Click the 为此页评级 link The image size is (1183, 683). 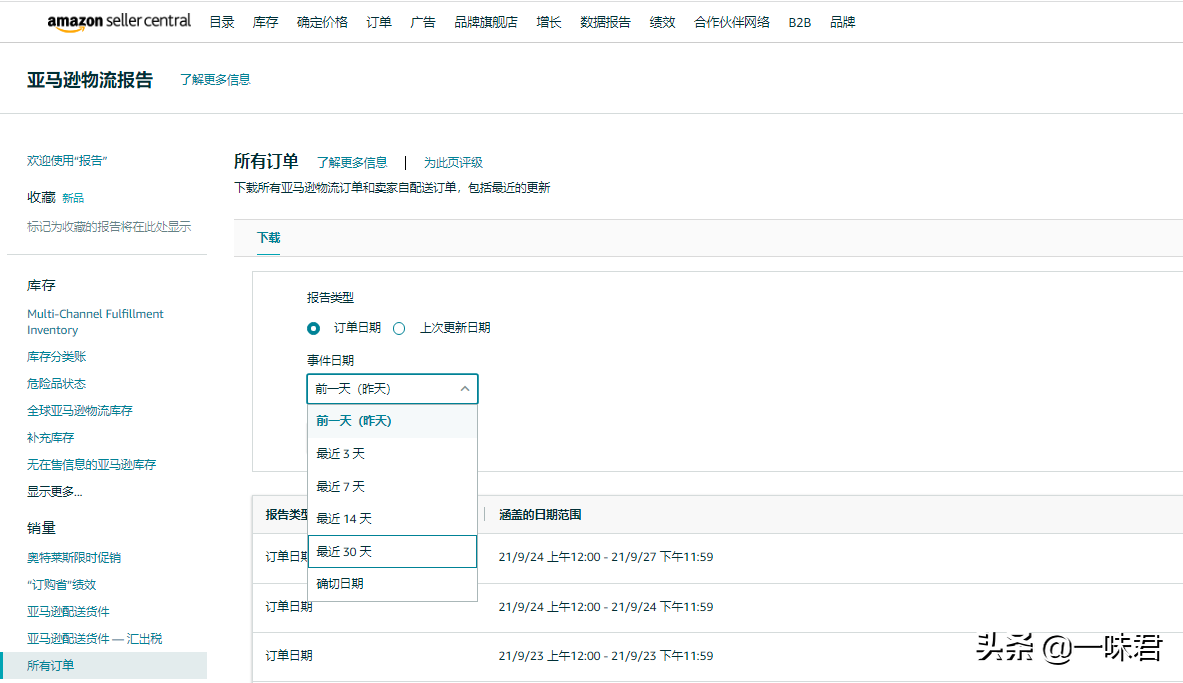coord(453,162)
